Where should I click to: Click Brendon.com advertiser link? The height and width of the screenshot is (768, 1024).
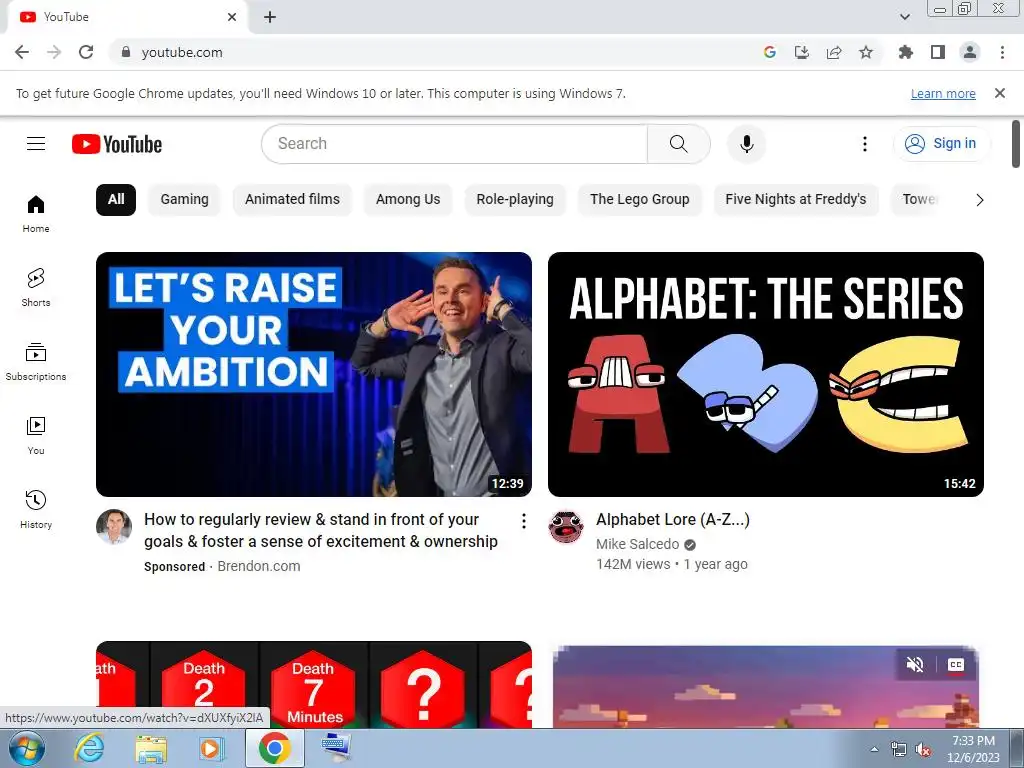point(259,566)
